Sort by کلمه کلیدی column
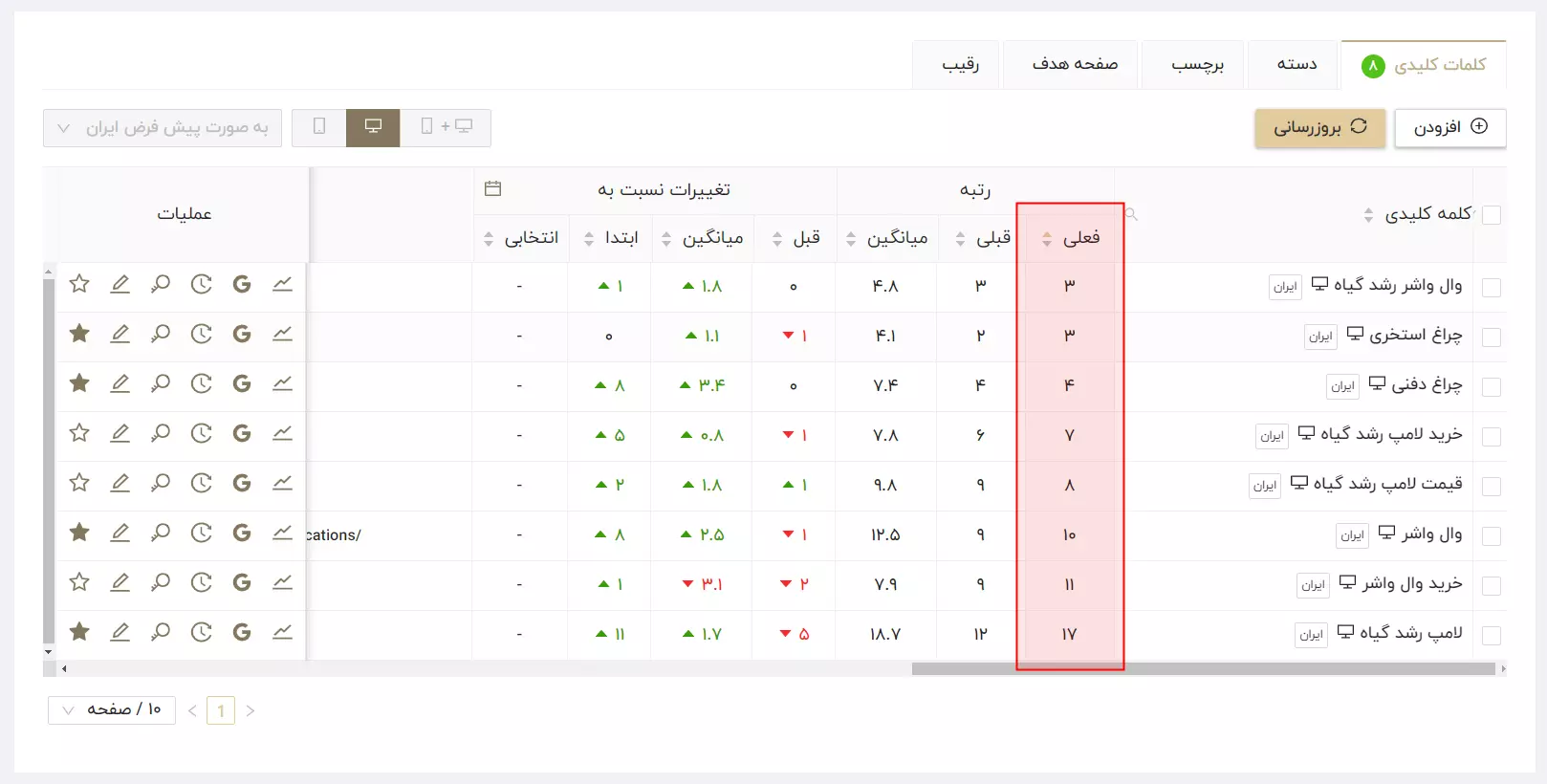 [x=1368, y=215]
